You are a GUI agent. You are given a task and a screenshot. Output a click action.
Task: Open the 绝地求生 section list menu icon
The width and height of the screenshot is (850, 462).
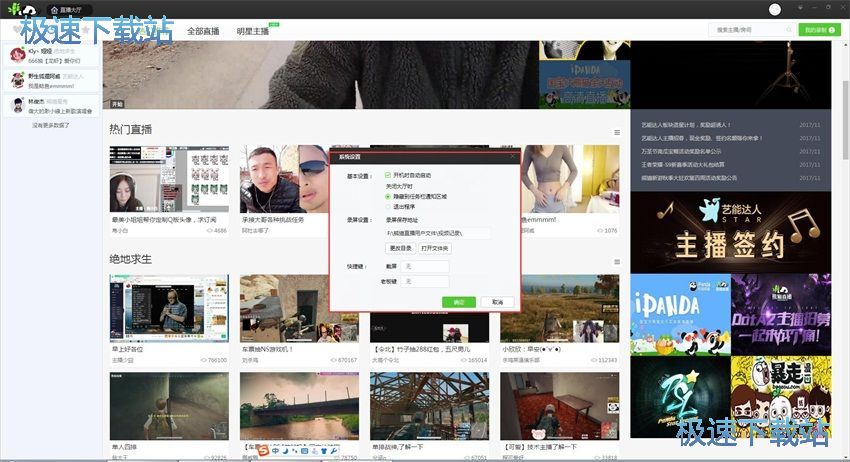tap(617, 262)
